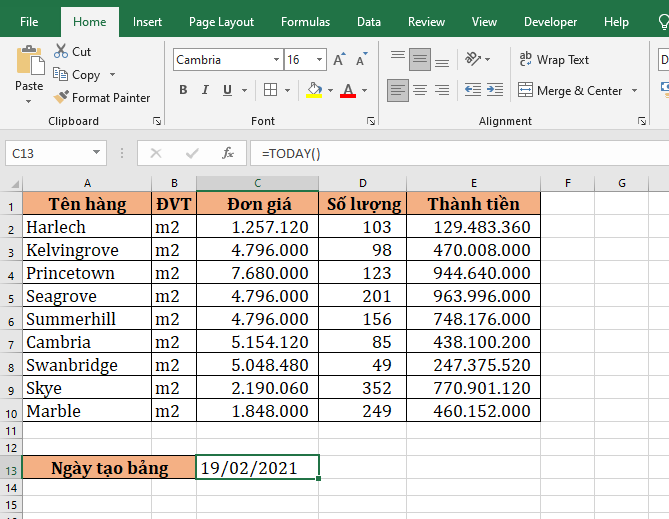Click the Insert Function fx icon
The image size is (669, 519).
click(228, 153)
